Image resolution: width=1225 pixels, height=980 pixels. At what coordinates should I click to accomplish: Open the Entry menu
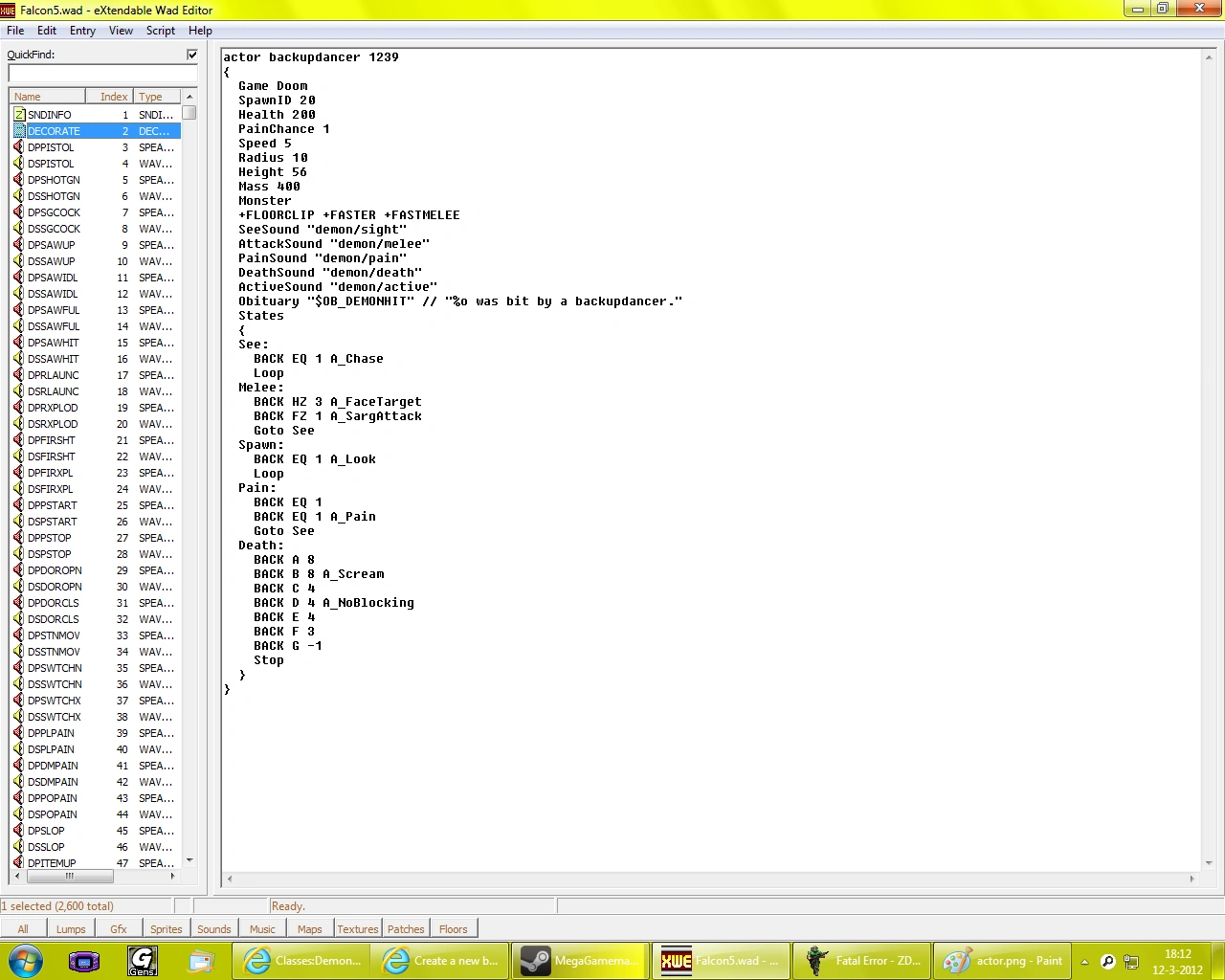[x=82, y=31]
